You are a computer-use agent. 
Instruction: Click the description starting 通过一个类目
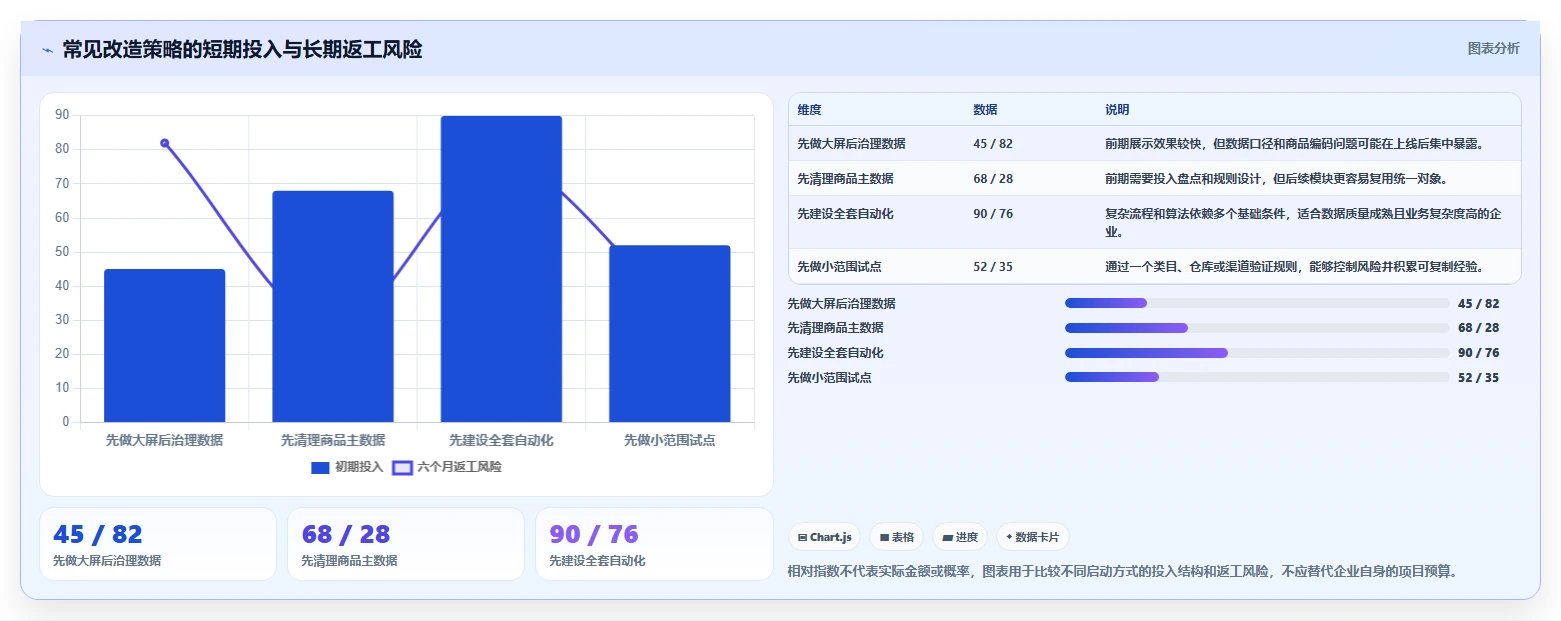[x=1294, y=267]
